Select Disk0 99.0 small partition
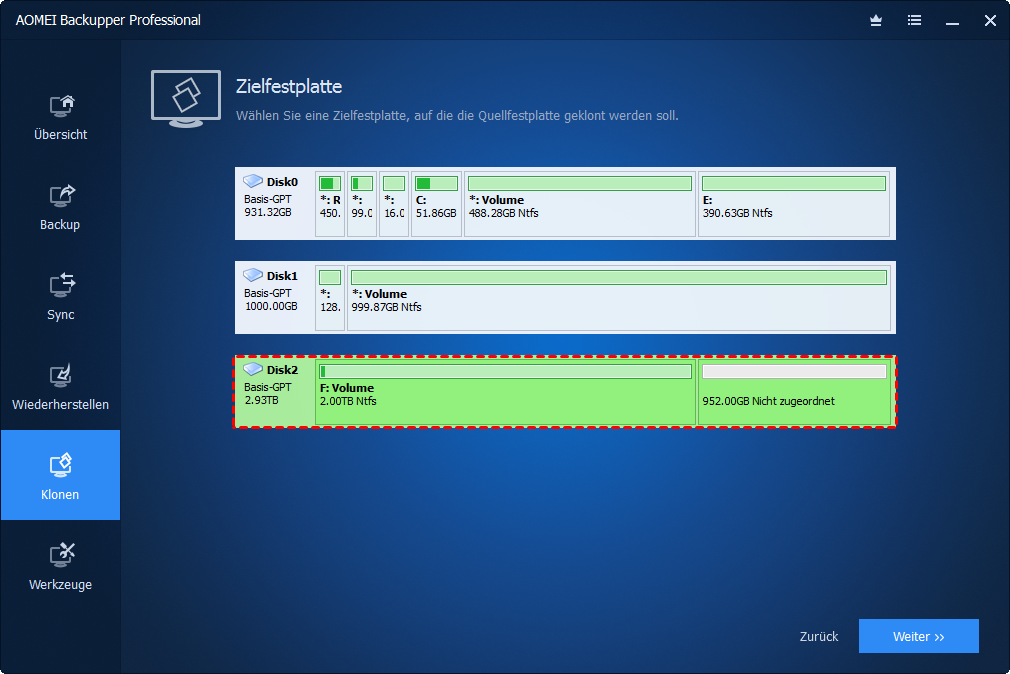 [x=362, y=204]
